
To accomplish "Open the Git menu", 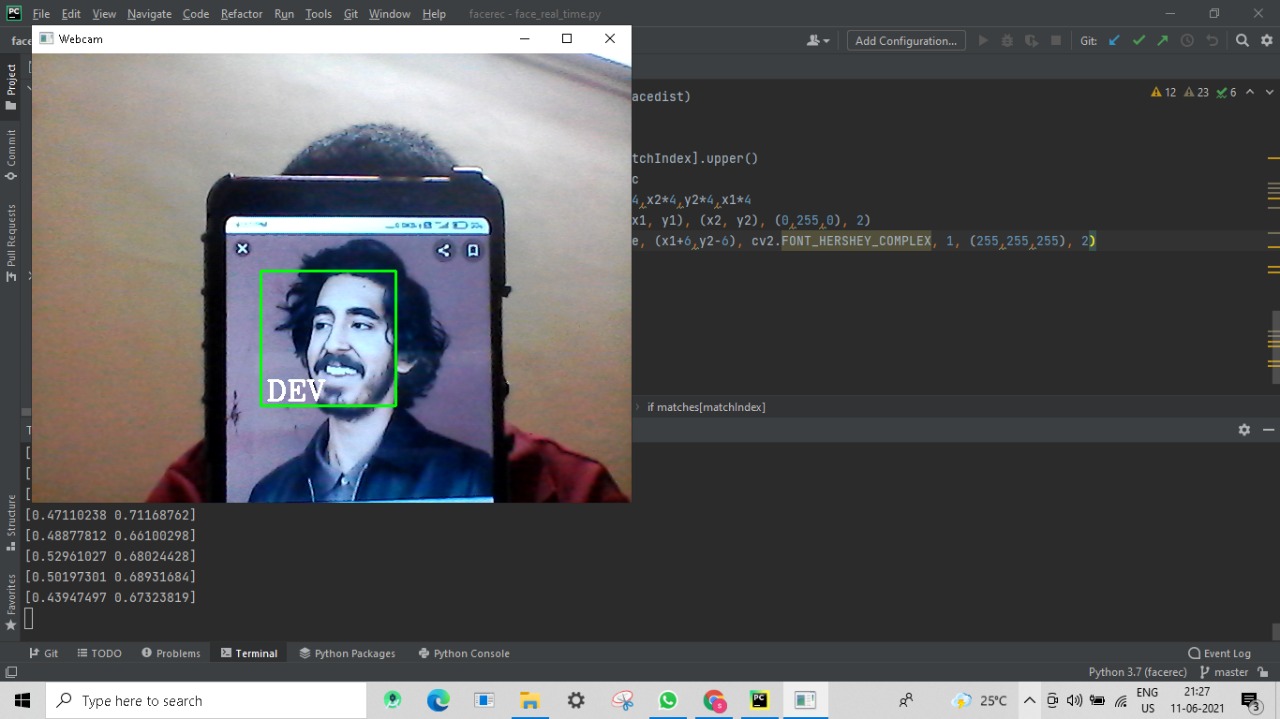I will click(x=351, y=14).
